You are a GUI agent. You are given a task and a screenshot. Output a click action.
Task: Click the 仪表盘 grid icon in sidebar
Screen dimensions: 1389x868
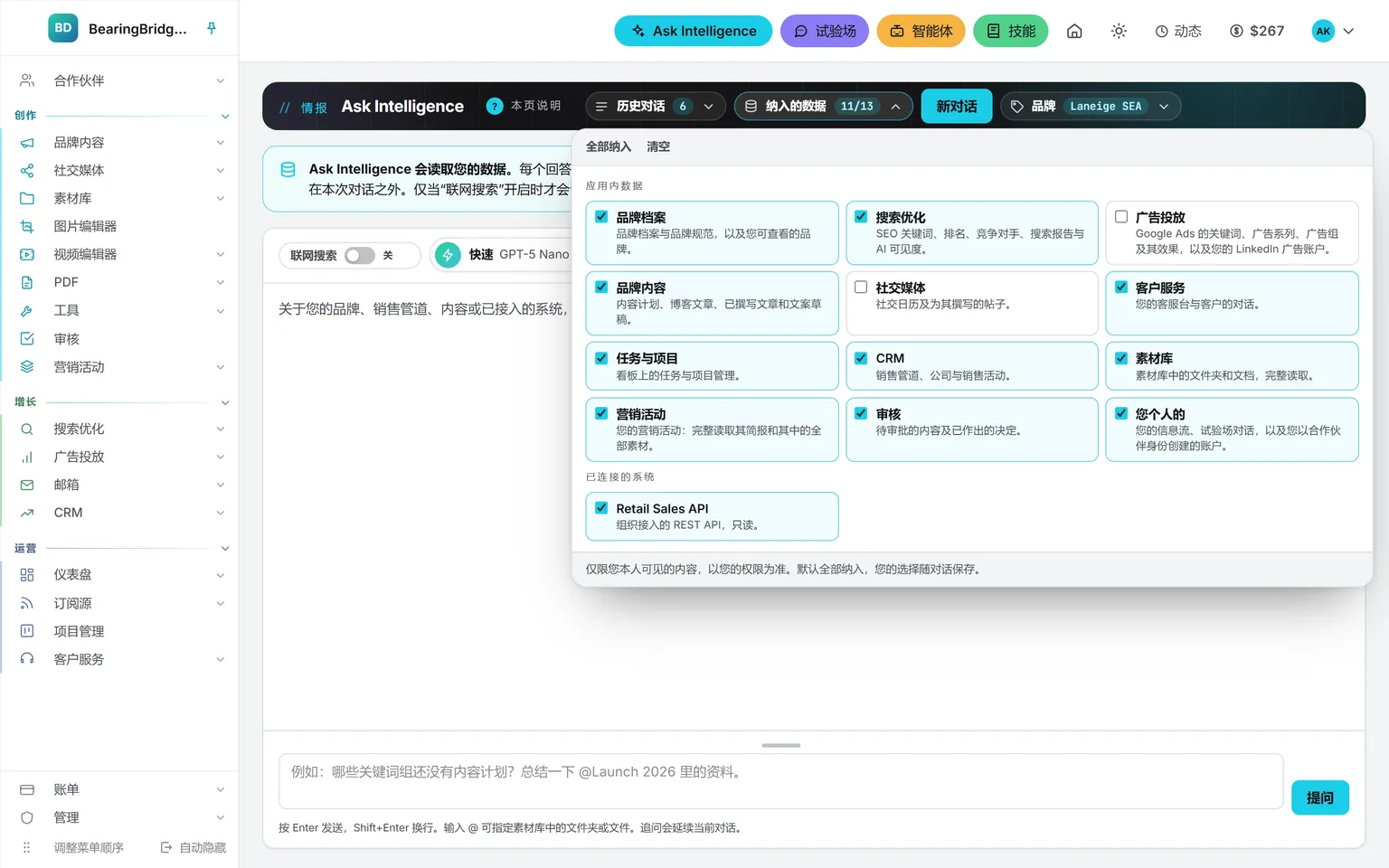27,575
